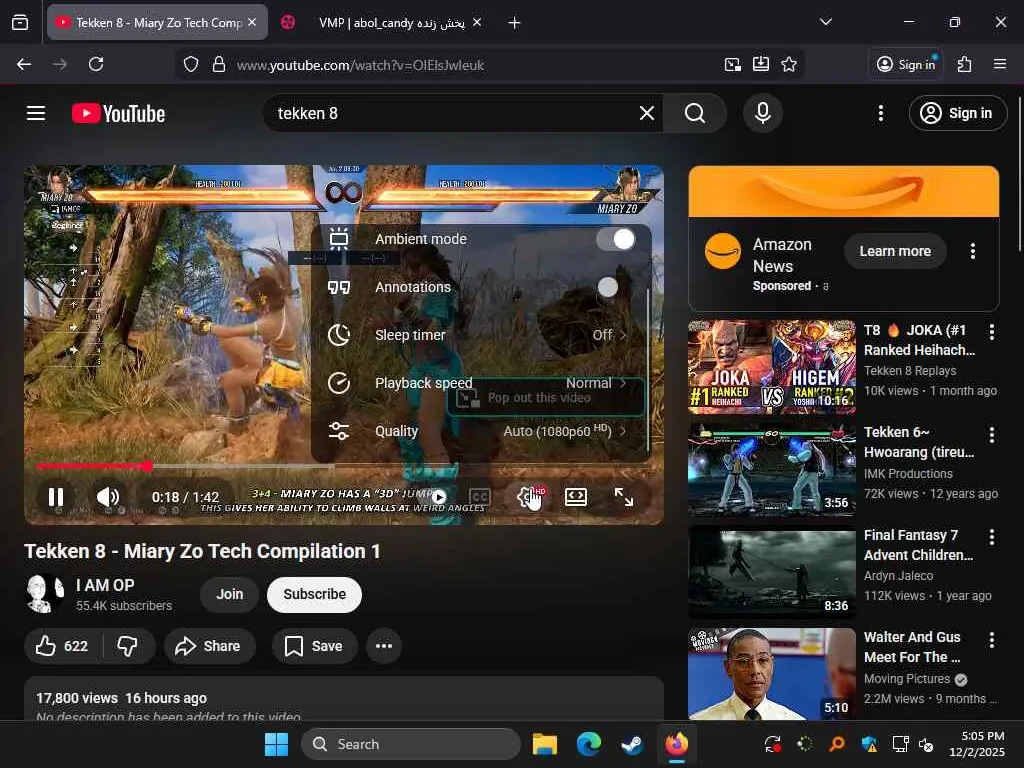Open the YouTube hamburger guide menu
The width and height of the screenshot is (1024, 768).
click(36, 113)
